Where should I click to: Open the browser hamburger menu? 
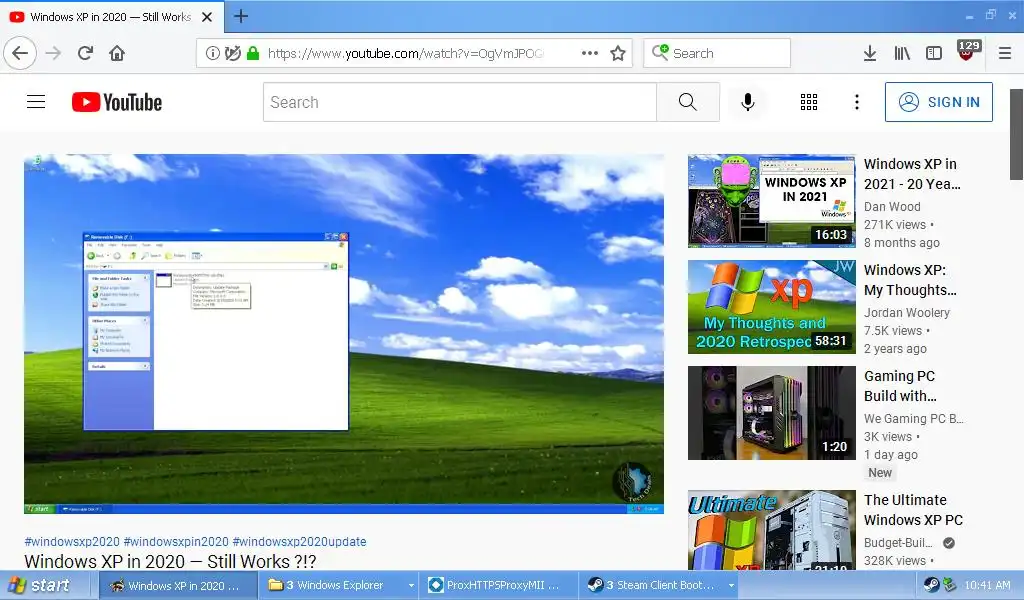1005,53
